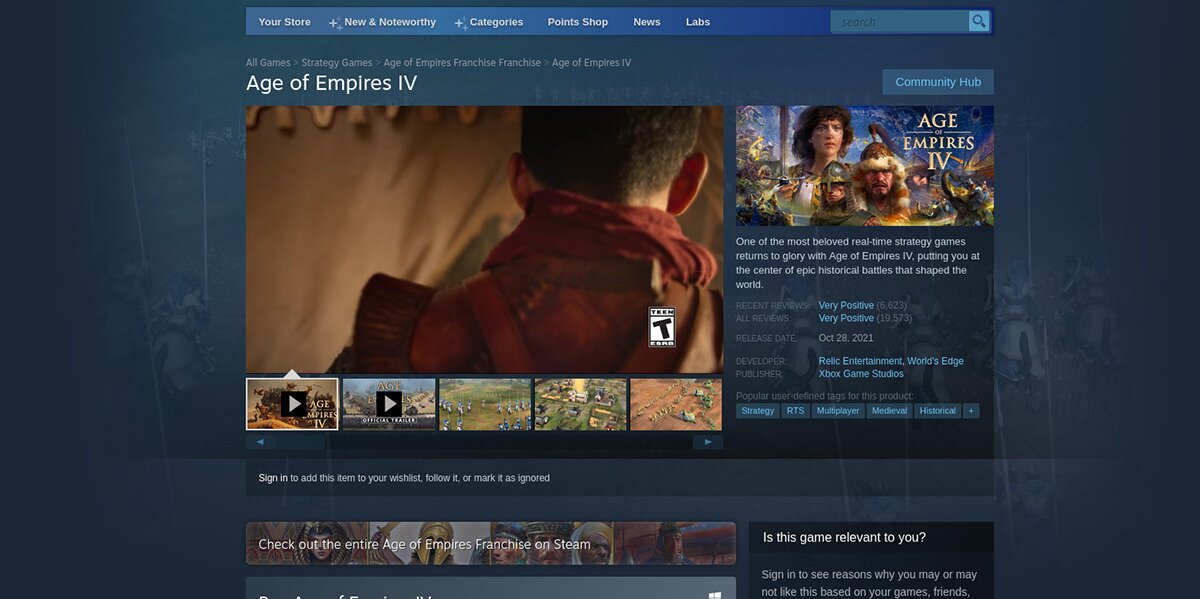This screenshot has width=1200, height=599.
Task: Select the village buildings screenshot thumbnail
Action: click(581, 404)
